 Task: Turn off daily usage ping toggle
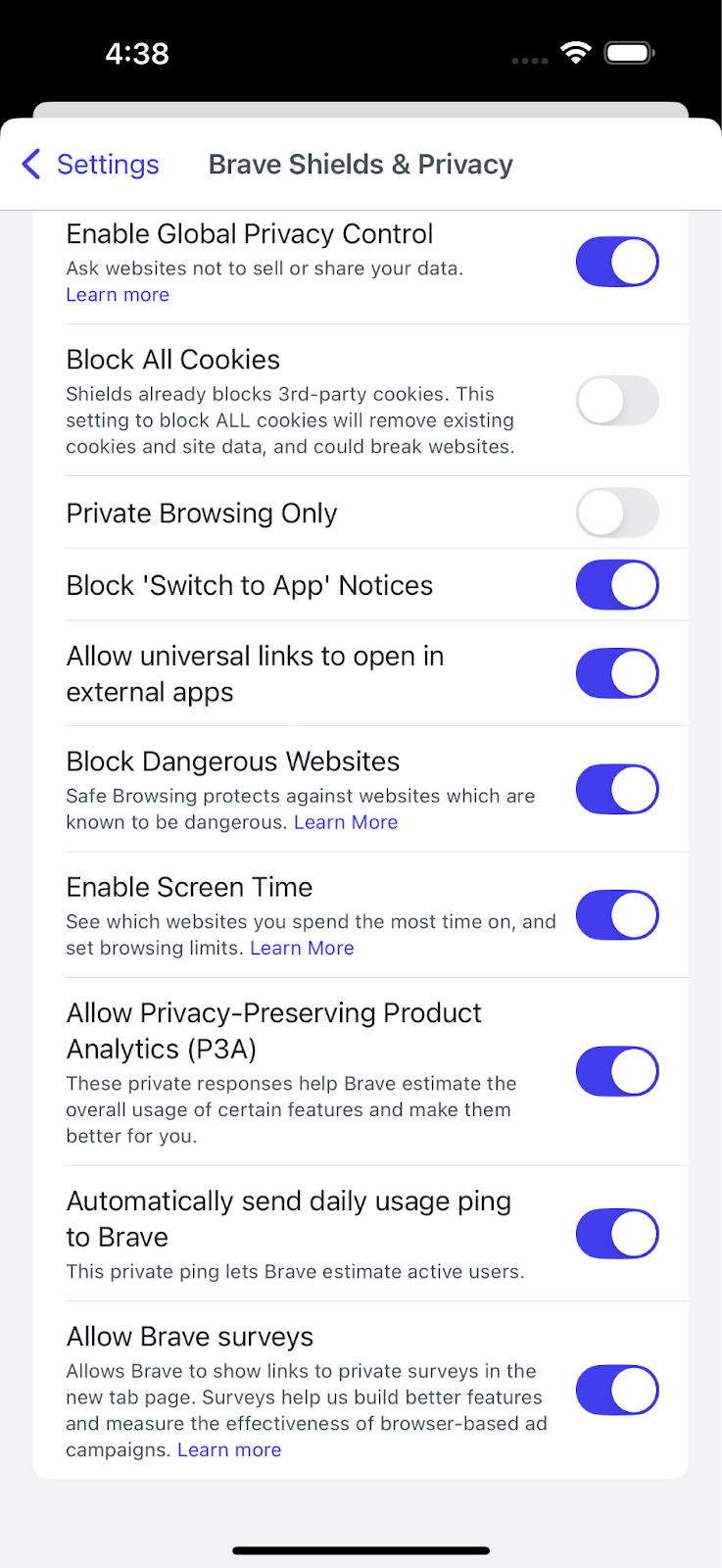[617, 1234]
